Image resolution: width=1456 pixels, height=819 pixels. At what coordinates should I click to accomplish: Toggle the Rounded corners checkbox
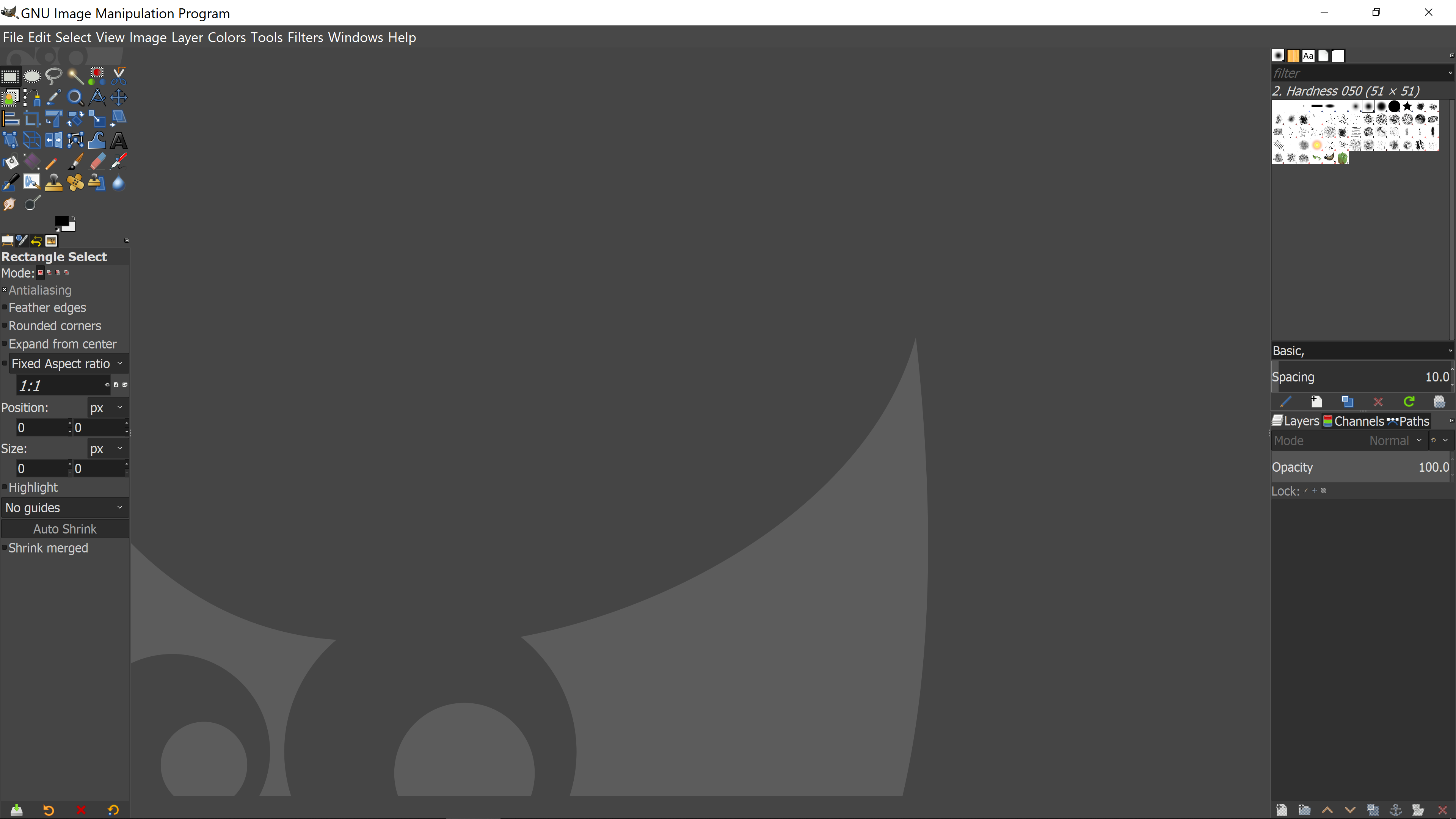click(x=5, y=326)
